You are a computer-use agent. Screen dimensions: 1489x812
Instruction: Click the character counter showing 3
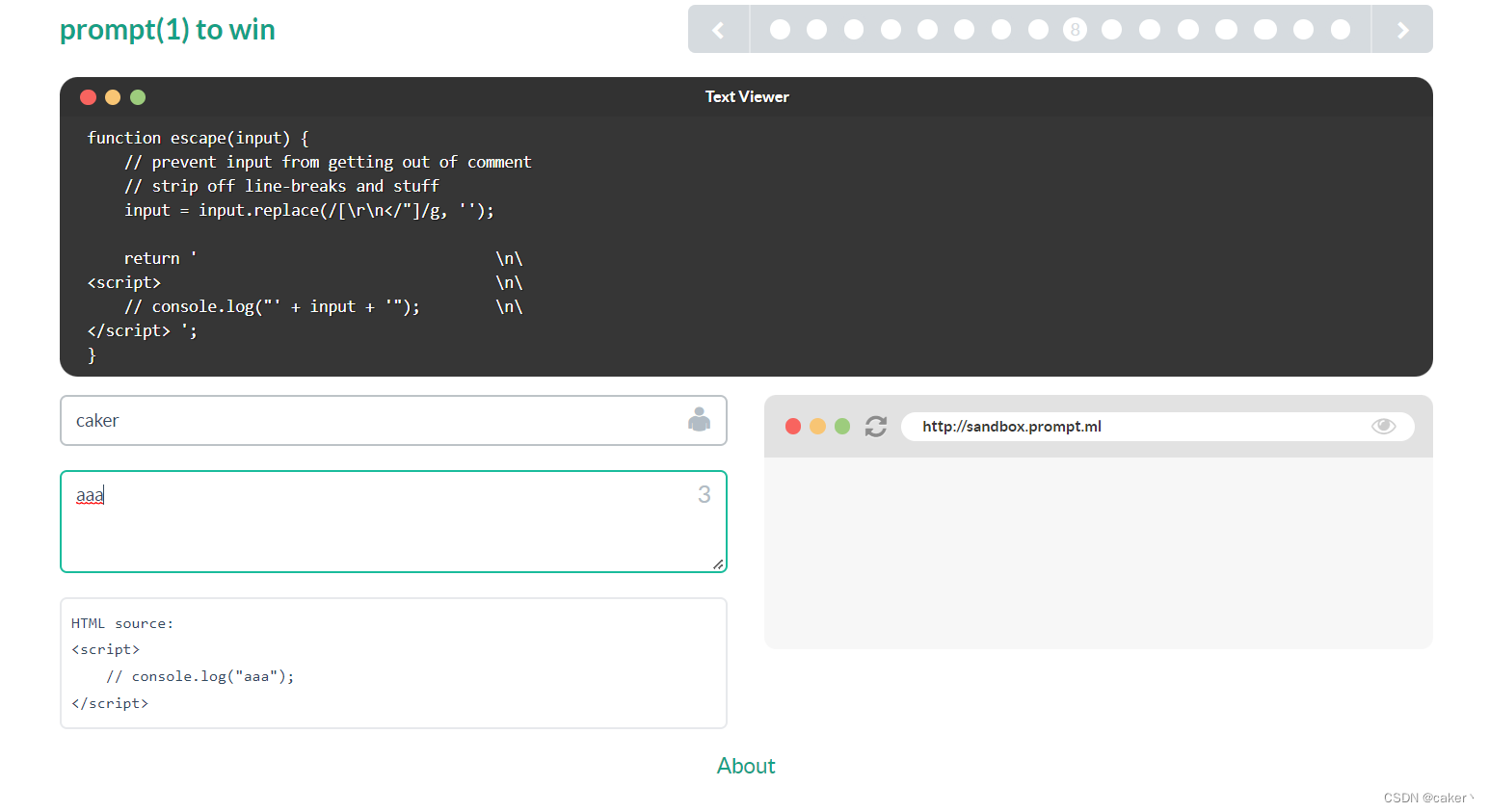tap(705, 494)
